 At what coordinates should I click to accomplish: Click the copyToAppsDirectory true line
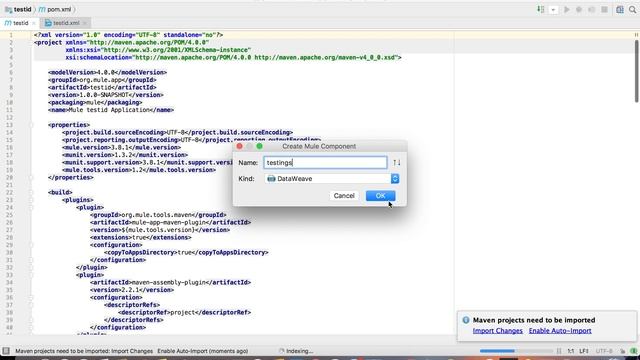click(186, 252)
